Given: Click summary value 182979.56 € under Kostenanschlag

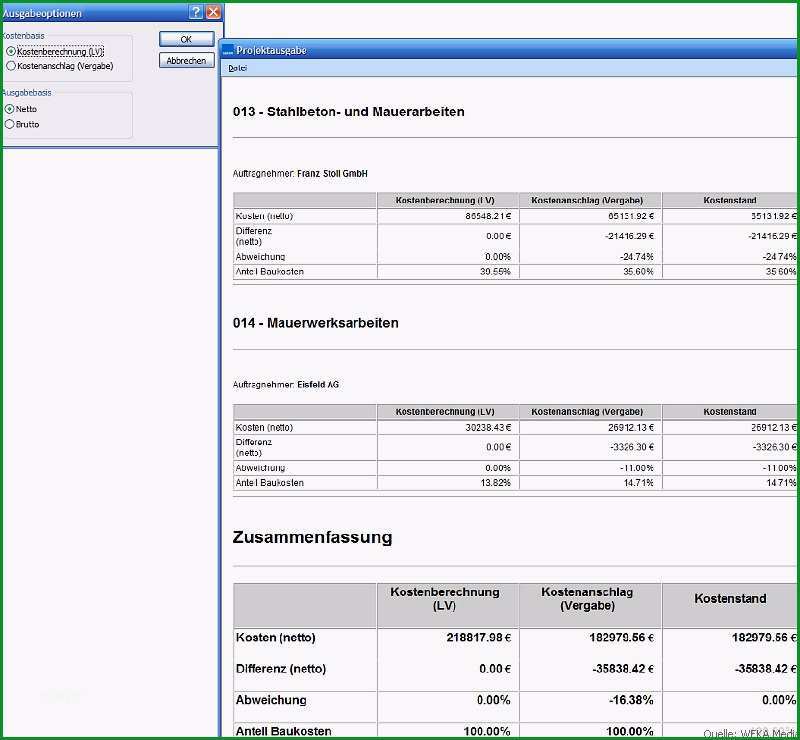Looking at the screenshot, I should (621, 637).
